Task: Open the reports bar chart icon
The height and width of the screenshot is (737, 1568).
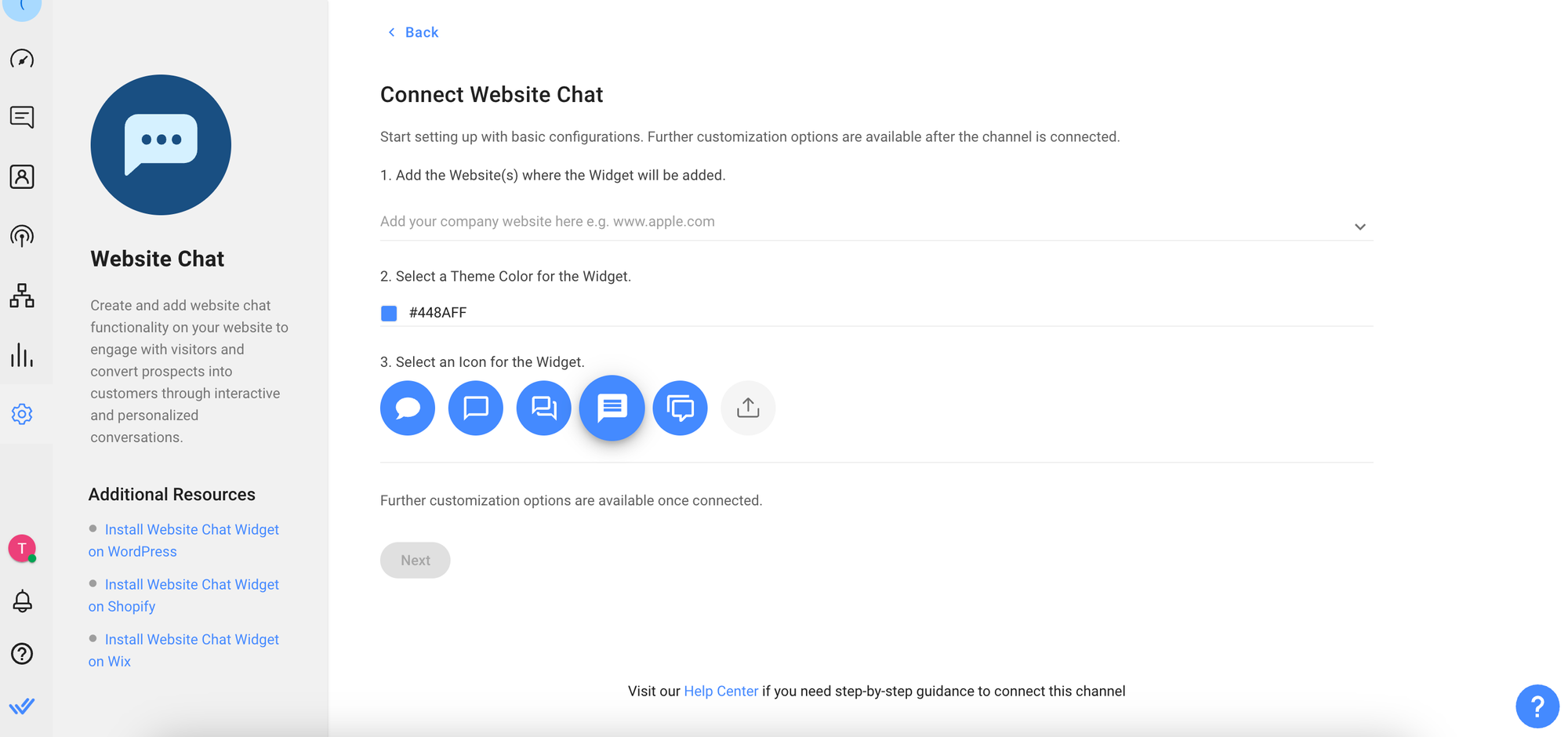Action: tap(22, 355)
